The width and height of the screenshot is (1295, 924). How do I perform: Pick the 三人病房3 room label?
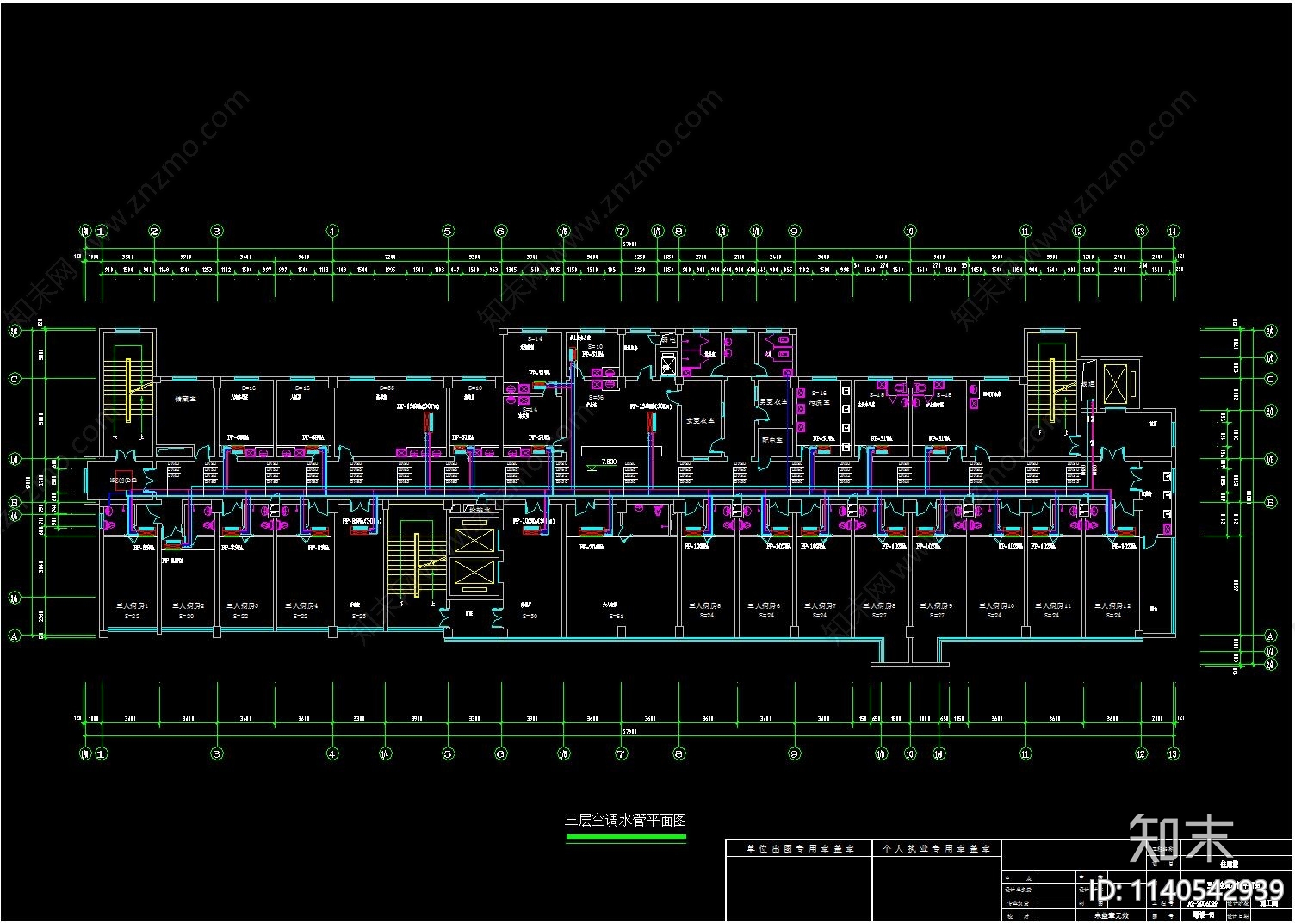click(243, 606)
